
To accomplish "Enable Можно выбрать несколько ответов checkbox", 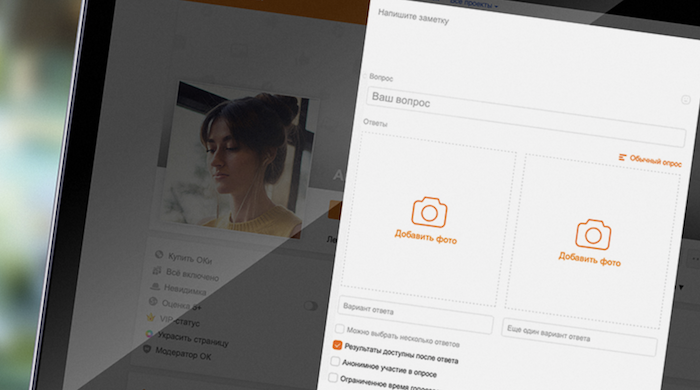I will tap(339, 329).
